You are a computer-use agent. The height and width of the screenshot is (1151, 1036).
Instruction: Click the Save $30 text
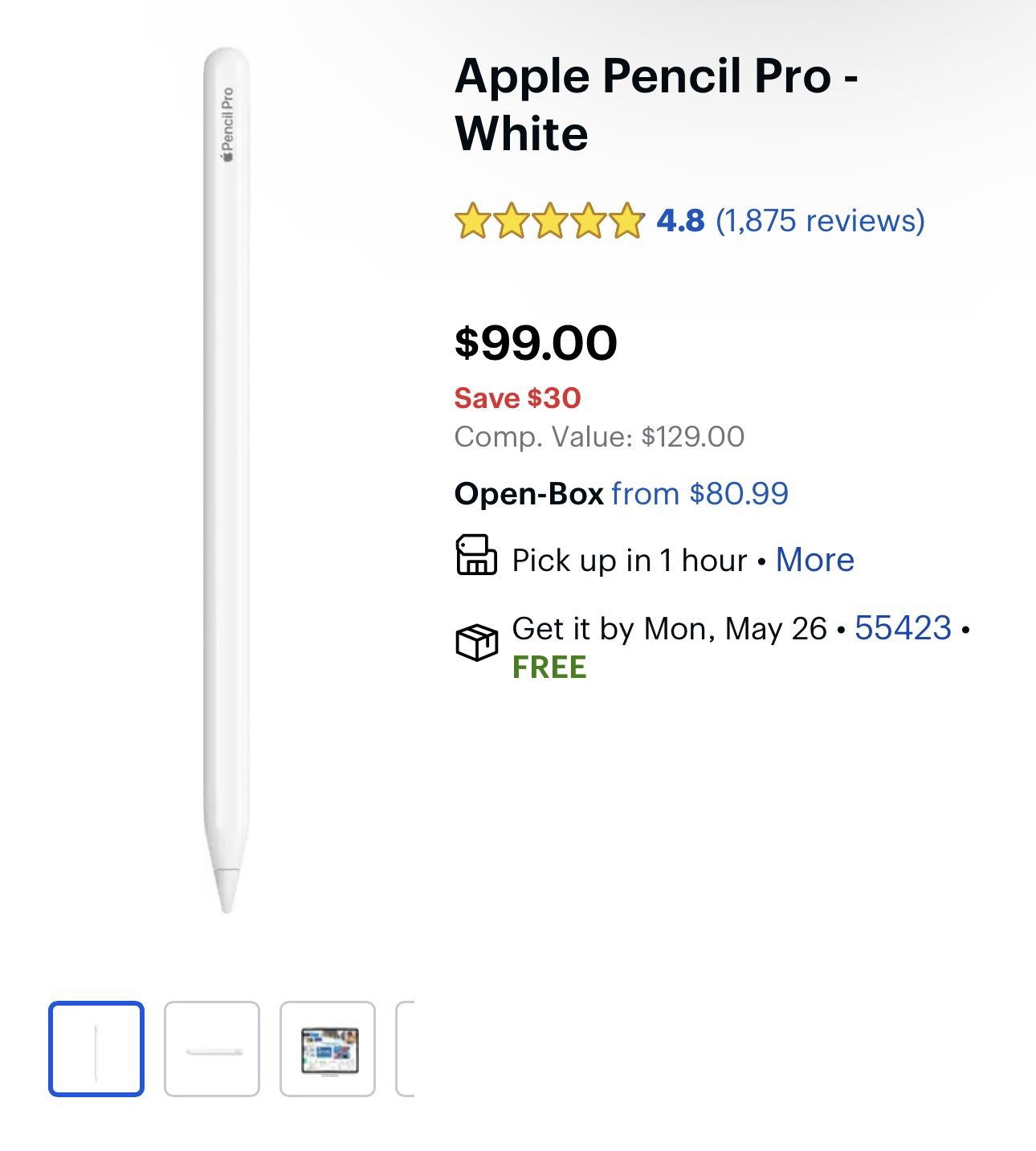click(x=517, y=398)
